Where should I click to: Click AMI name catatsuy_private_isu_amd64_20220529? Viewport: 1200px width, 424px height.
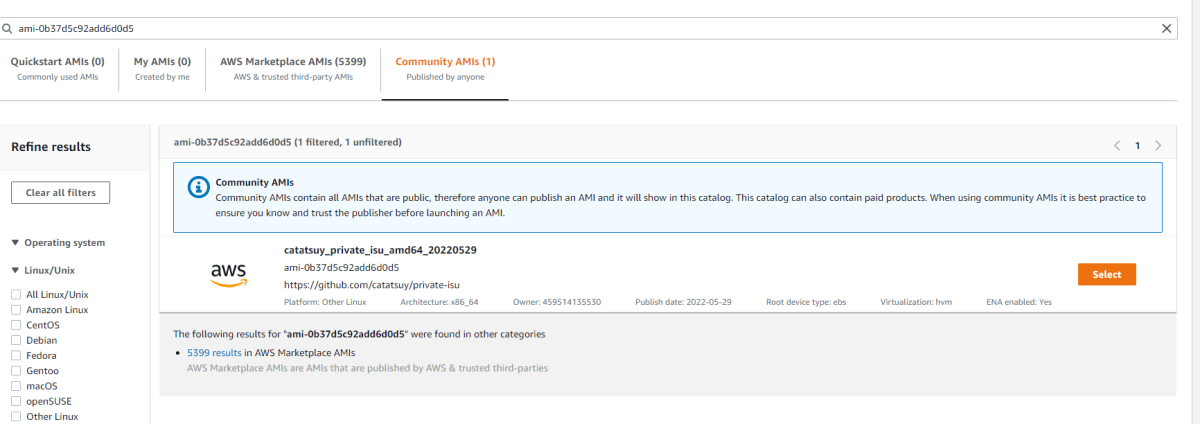380,250
